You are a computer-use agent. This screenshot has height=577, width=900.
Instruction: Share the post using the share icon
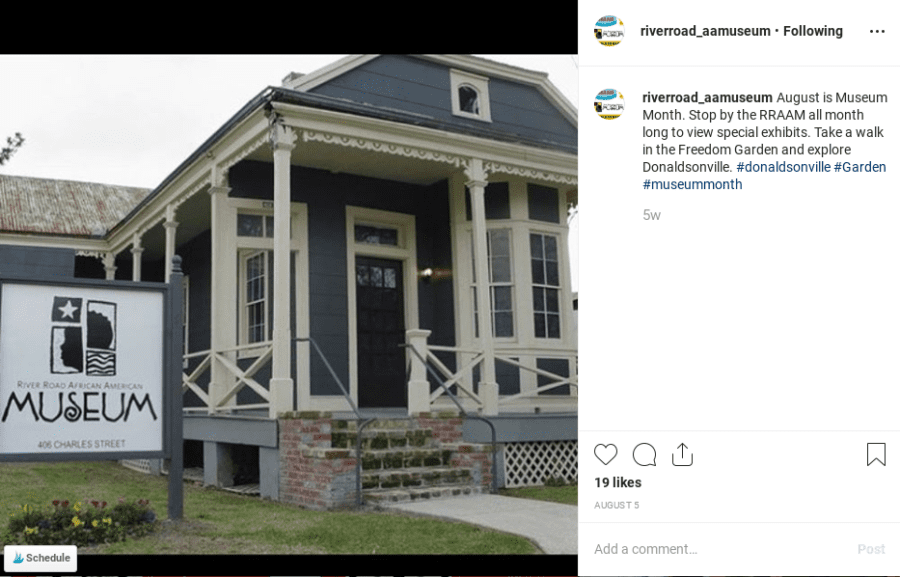point(682,454)
